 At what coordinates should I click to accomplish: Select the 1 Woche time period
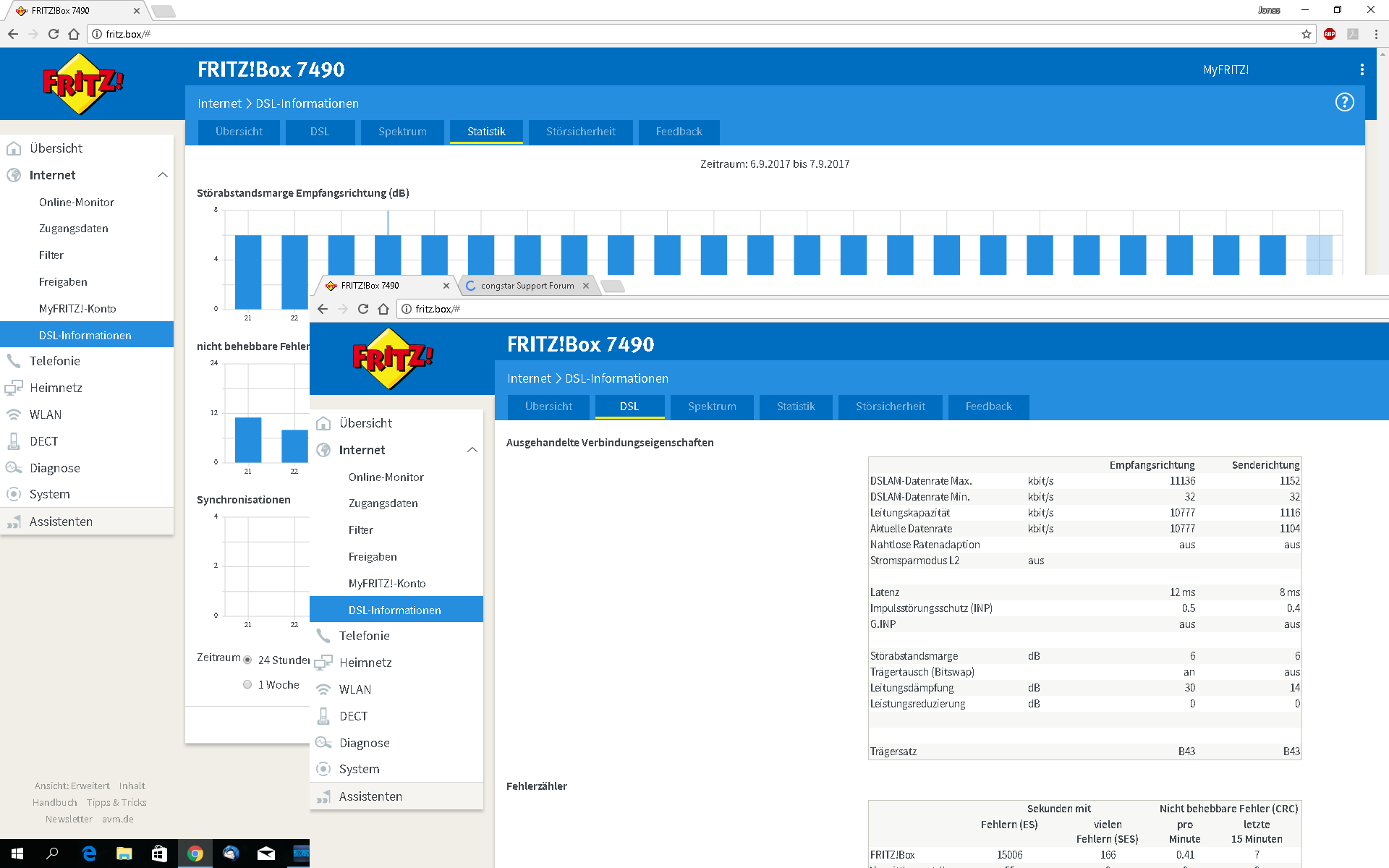[x=247, y=684]
